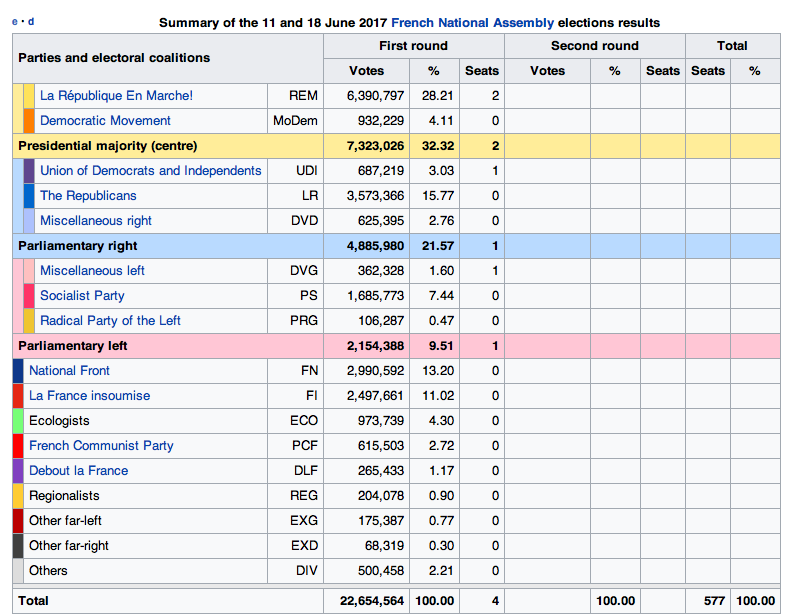Click 'Parties and electoral coalitions' header

point(168,58)
